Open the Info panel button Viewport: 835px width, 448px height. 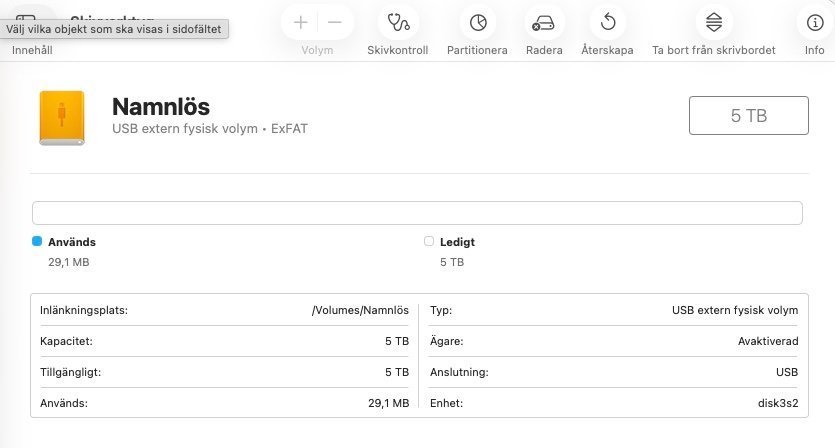coord(814,22)
